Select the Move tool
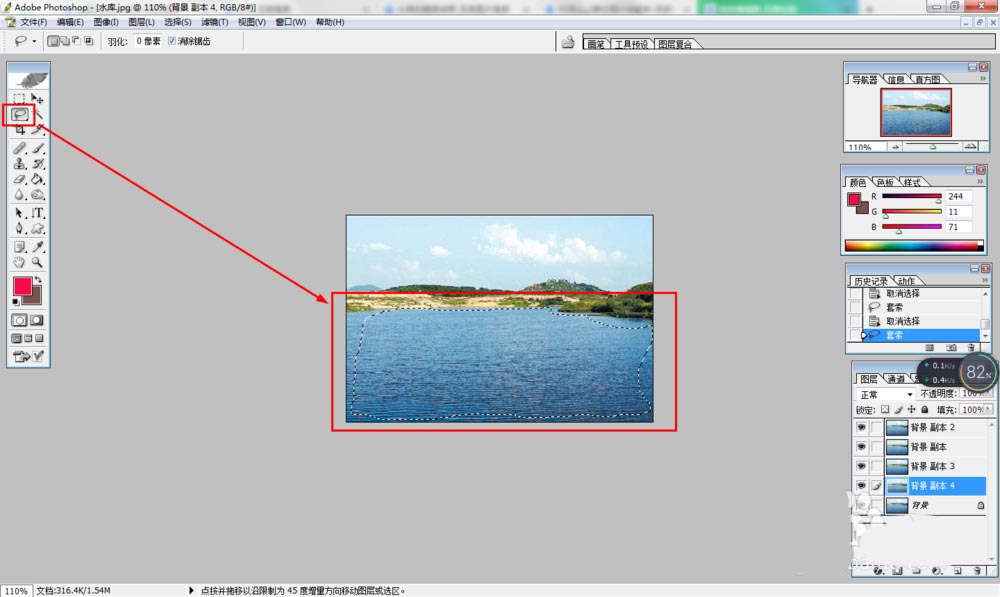The image size is (1000, 597). 37,99
